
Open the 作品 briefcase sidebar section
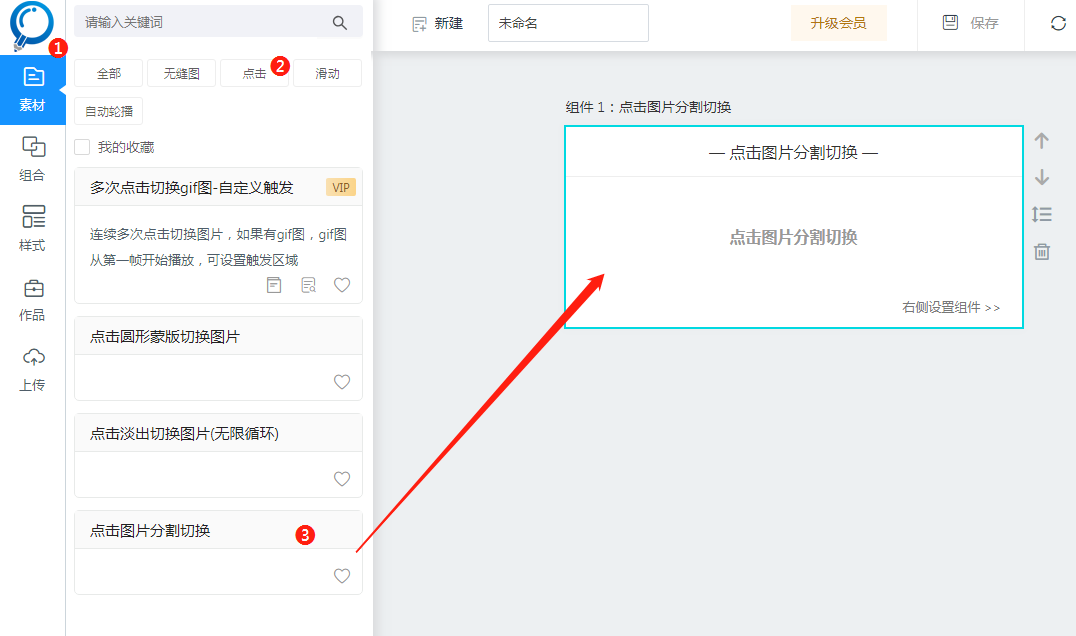coord(33,299)
